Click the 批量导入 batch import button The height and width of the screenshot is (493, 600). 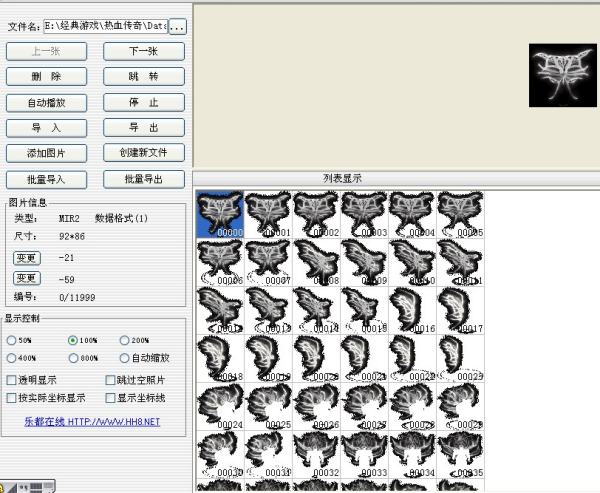click(47, 179)
